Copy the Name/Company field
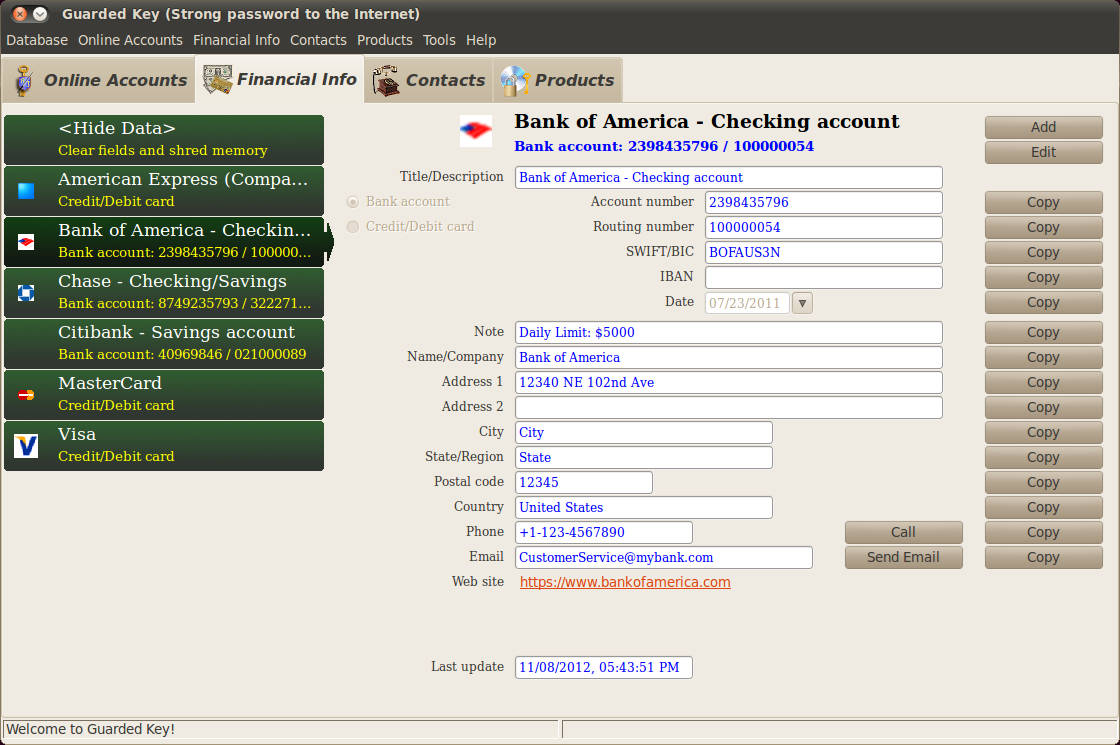The image size is (1120, 745). tap(1043, 357)
